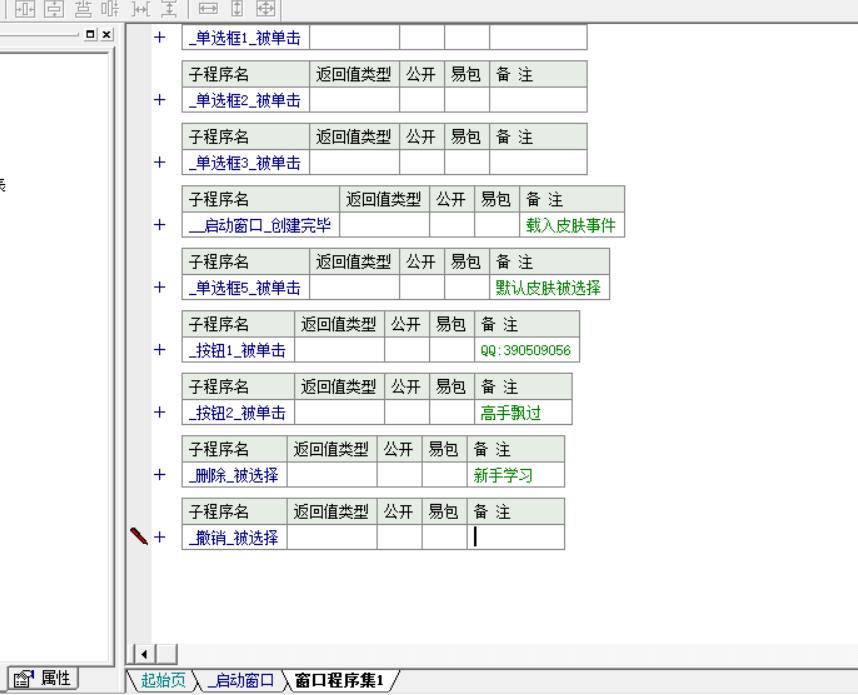Open the 属性 panel button

tap(43, 677)
